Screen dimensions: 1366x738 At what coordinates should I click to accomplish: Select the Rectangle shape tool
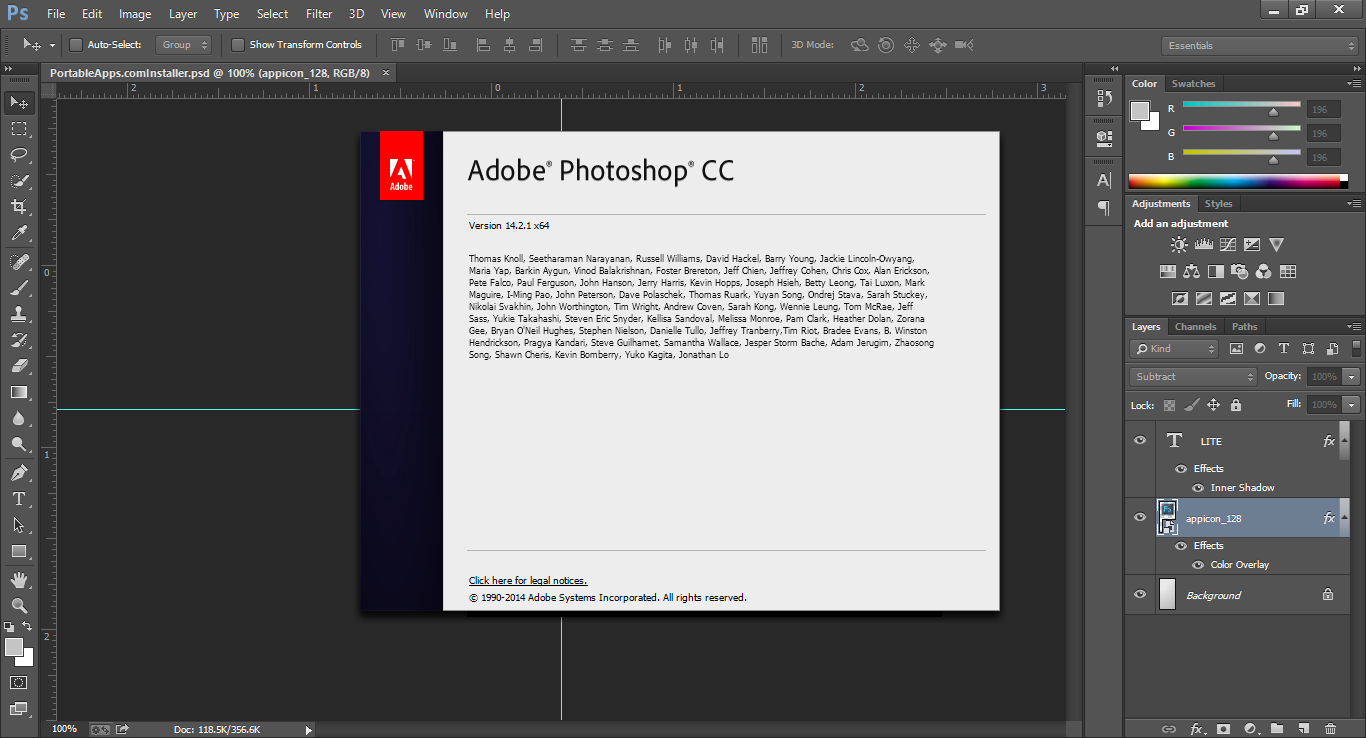pyautogui.click(x=19, y=551)
